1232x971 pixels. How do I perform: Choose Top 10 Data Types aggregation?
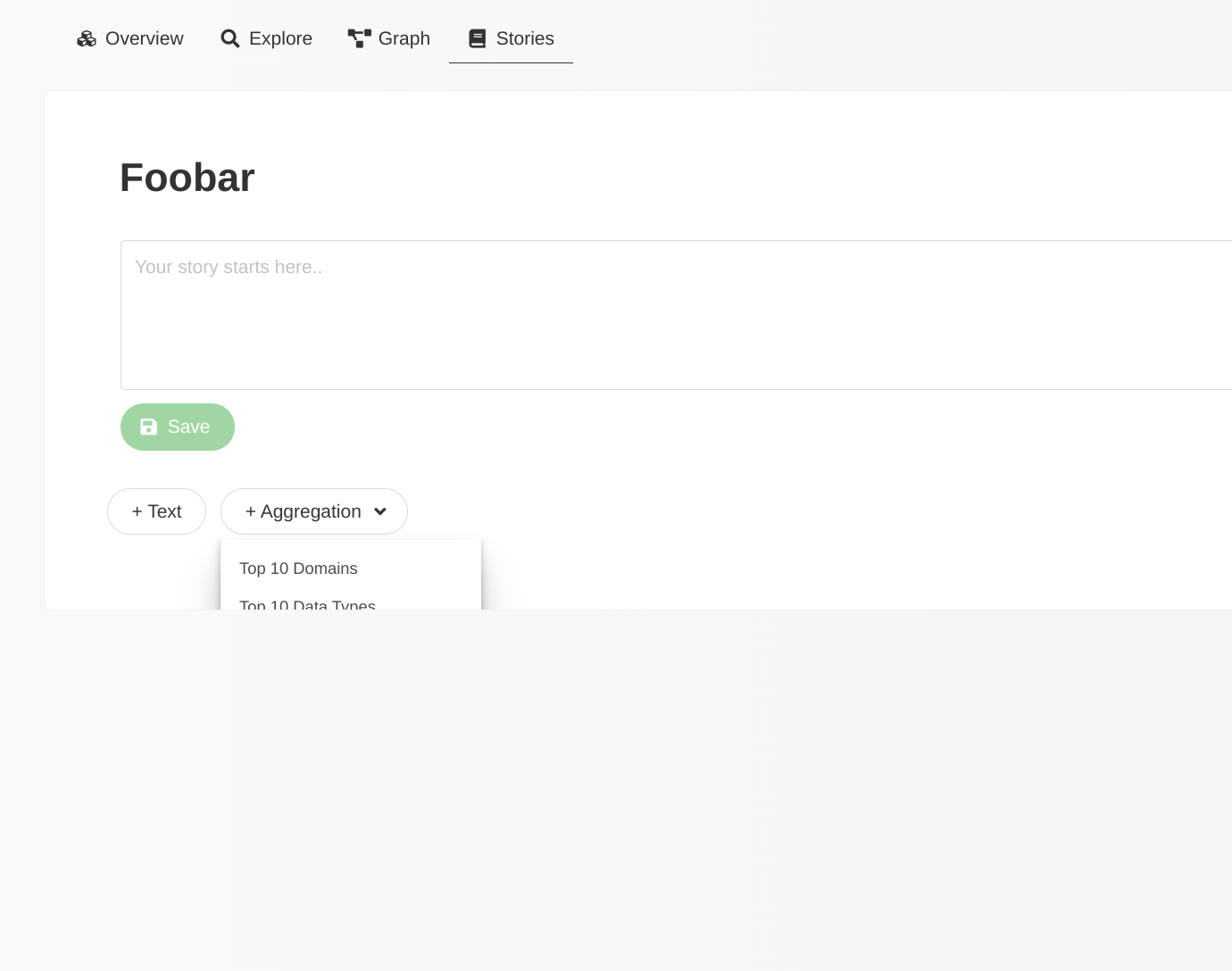click(x=307, y=606)
